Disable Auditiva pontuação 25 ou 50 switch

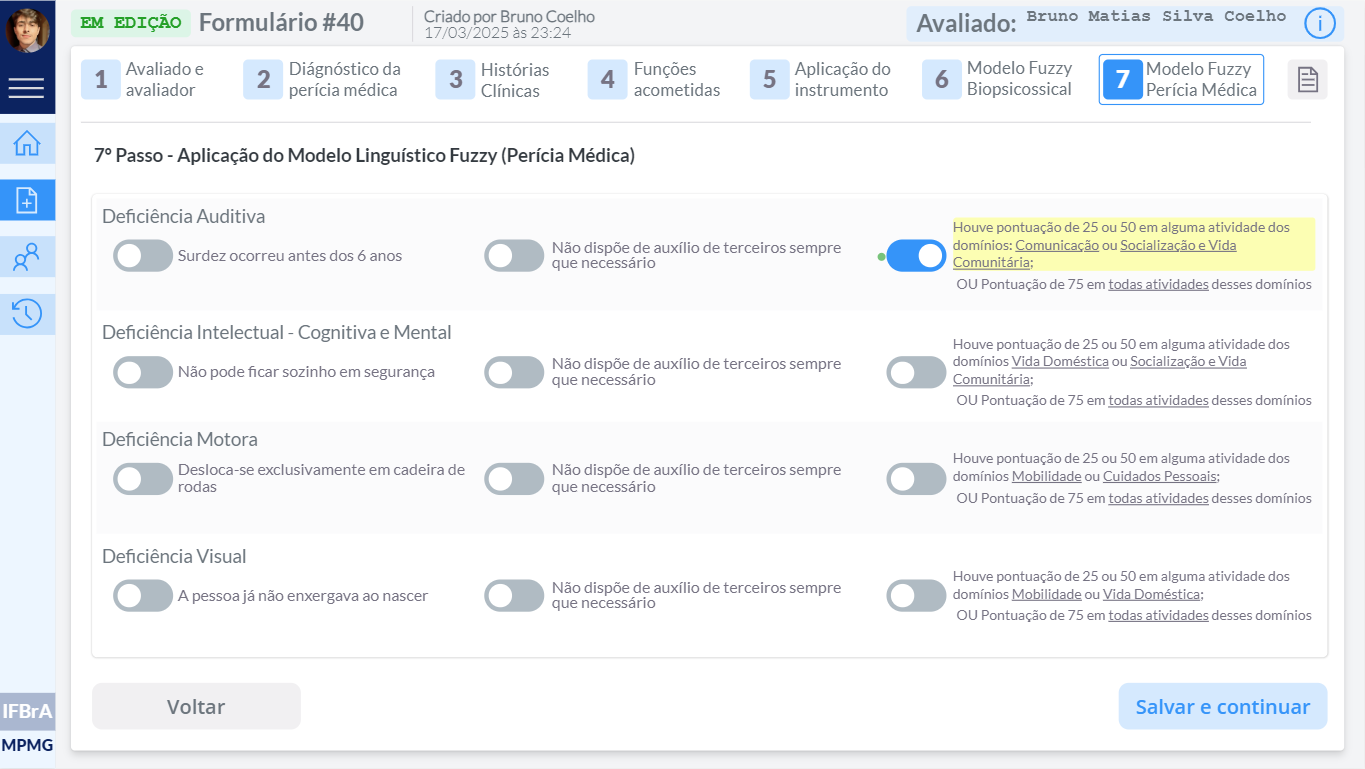[x=916, y=256]
